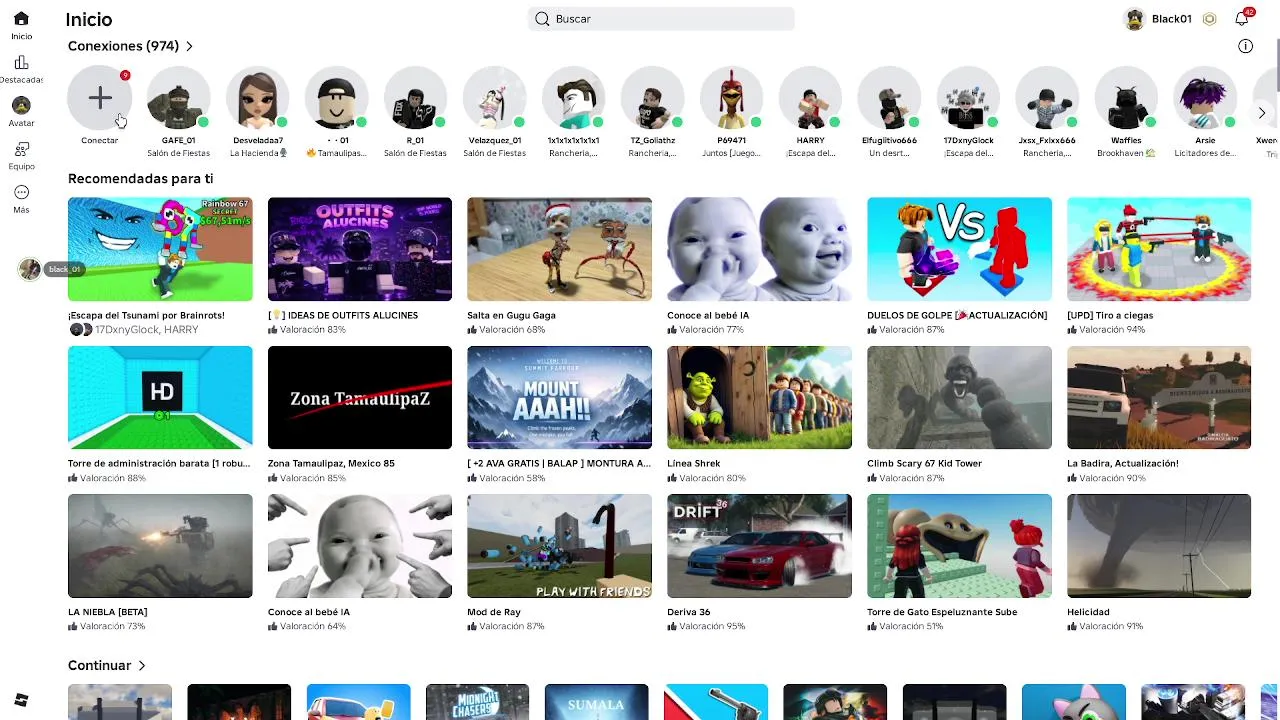Click the Black01 username text in header
This screenshot has height=720, width=1280.
1172,19
